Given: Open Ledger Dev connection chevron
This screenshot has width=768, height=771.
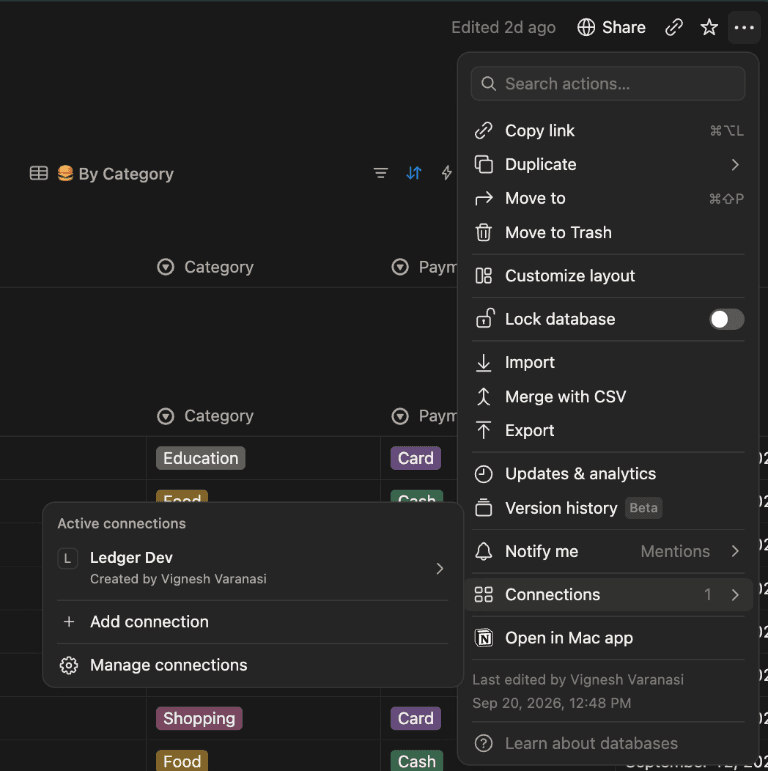Looking at the screenshot, I should [440, 568].
